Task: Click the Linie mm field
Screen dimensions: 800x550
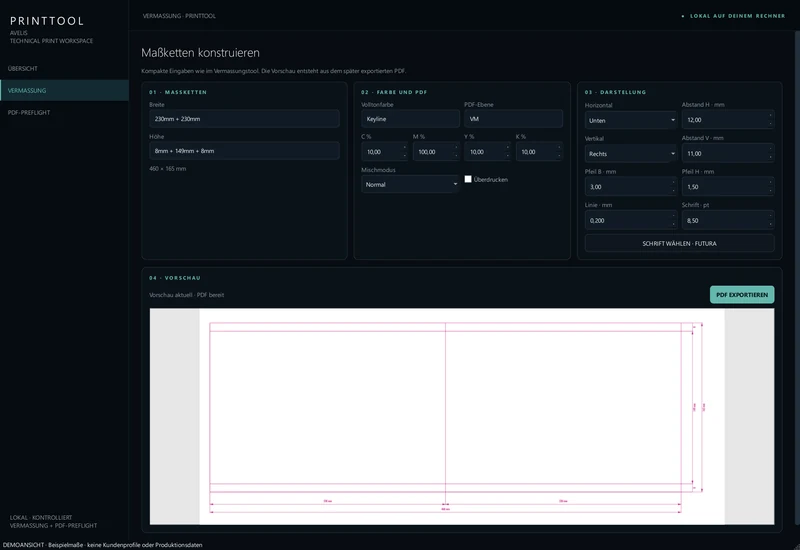Action: pos(631,220)
